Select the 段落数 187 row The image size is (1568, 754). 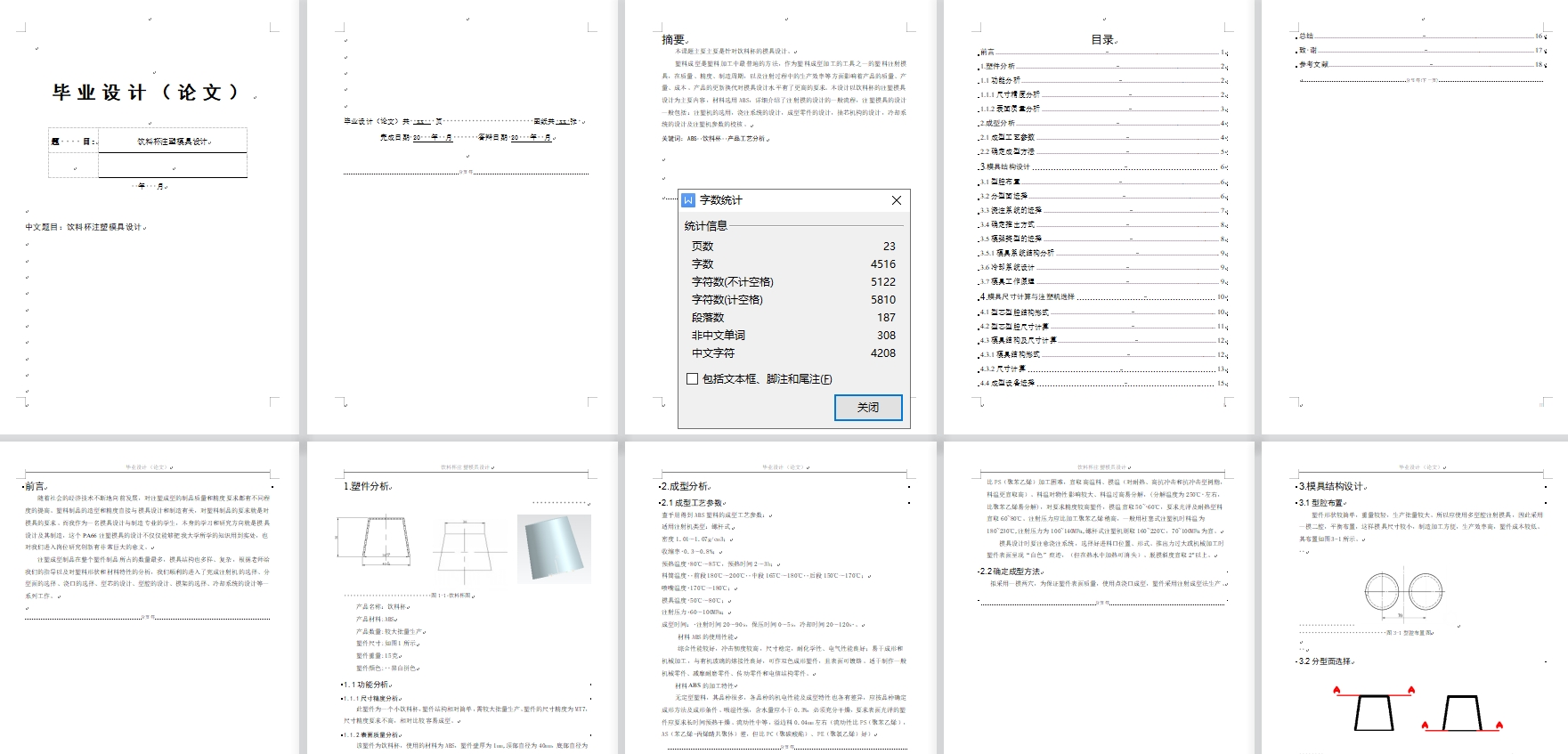(x=793, y=318)
